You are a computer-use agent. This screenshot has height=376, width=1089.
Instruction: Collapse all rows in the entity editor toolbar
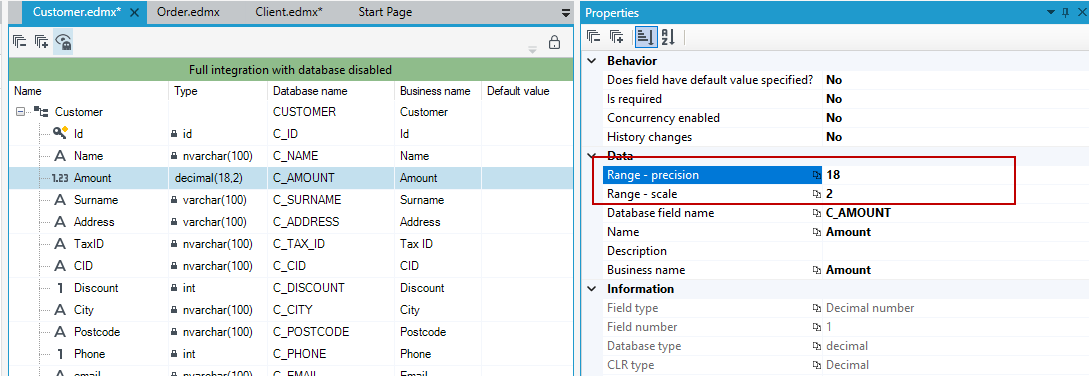19,42
